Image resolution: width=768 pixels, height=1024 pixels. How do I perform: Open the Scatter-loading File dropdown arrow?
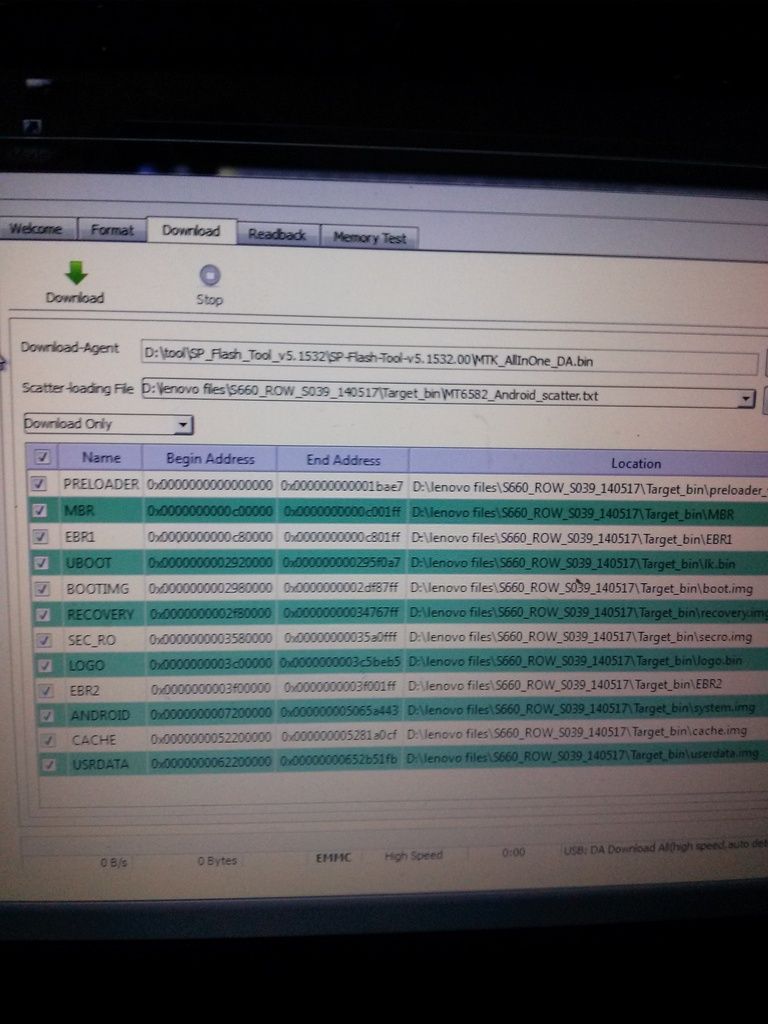745,399
